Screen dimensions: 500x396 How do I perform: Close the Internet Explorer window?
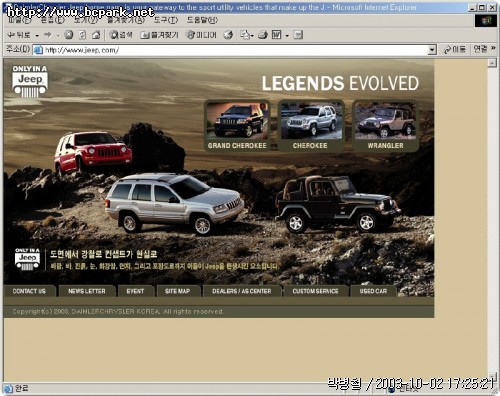pyautogui.click(x=492, y=7)
